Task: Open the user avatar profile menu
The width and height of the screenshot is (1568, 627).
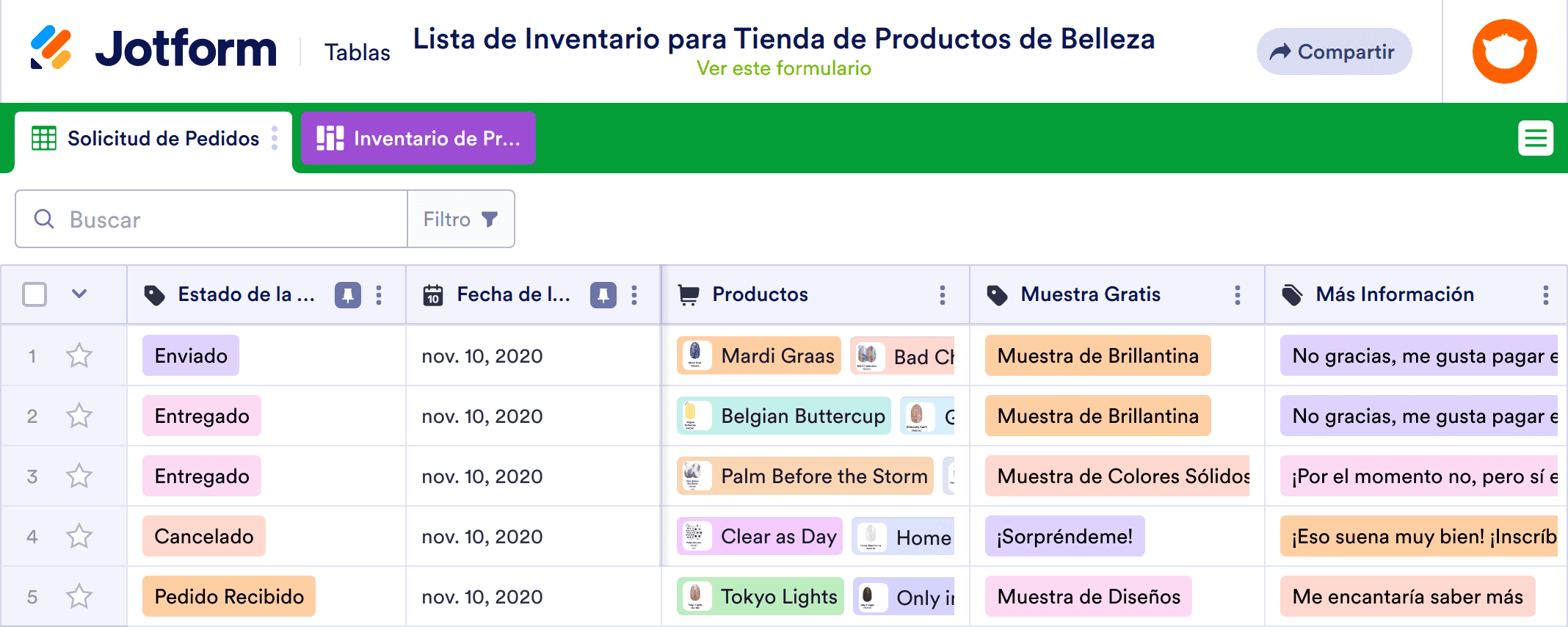Action: [1504, 51]
